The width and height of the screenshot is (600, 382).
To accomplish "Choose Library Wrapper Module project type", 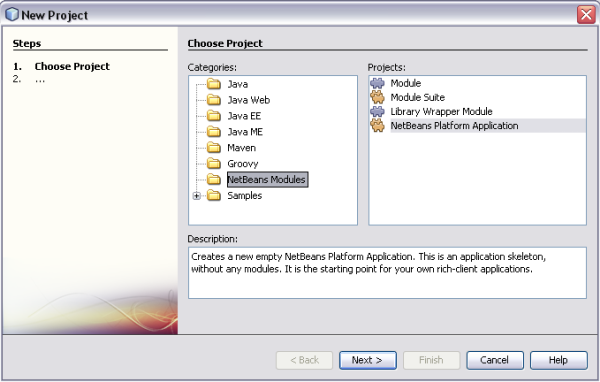I will (441, 111).
